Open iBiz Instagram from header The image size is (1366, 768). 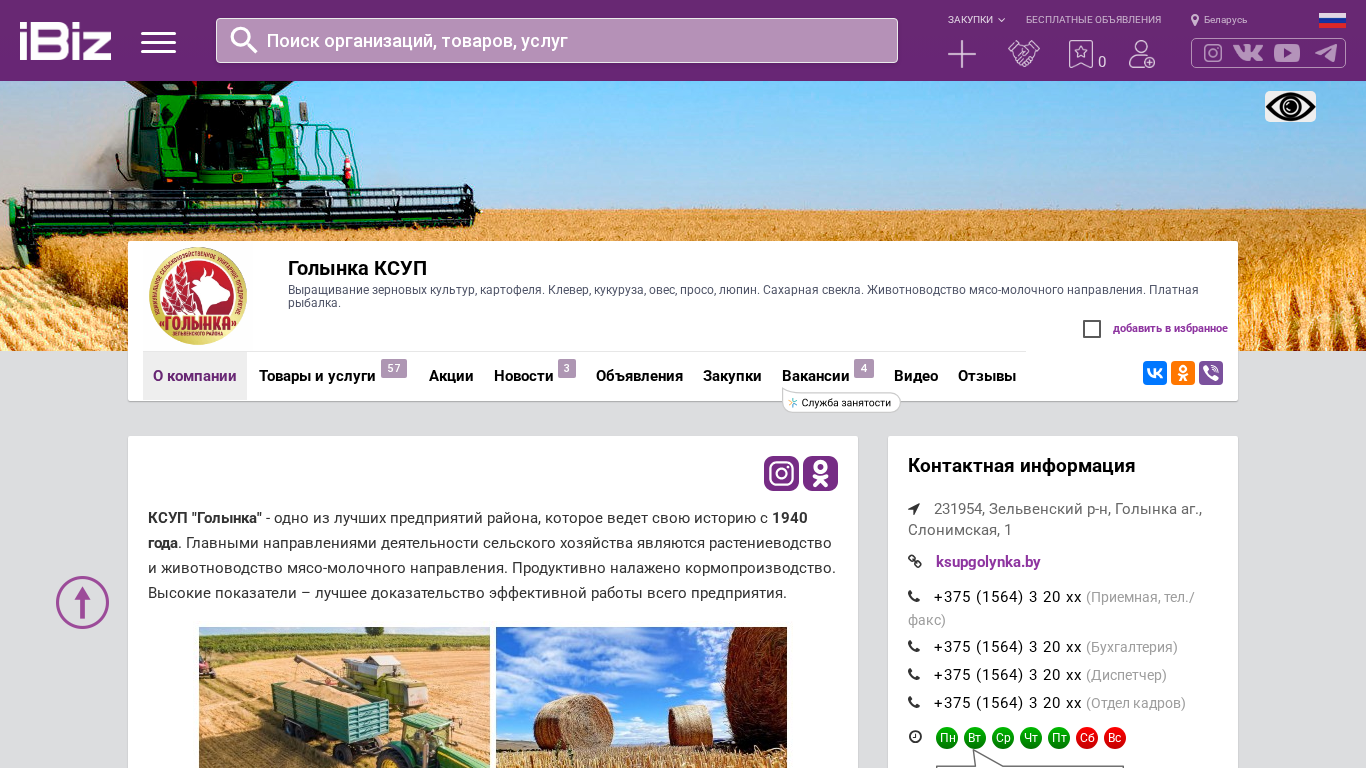tap(1213, 53)
